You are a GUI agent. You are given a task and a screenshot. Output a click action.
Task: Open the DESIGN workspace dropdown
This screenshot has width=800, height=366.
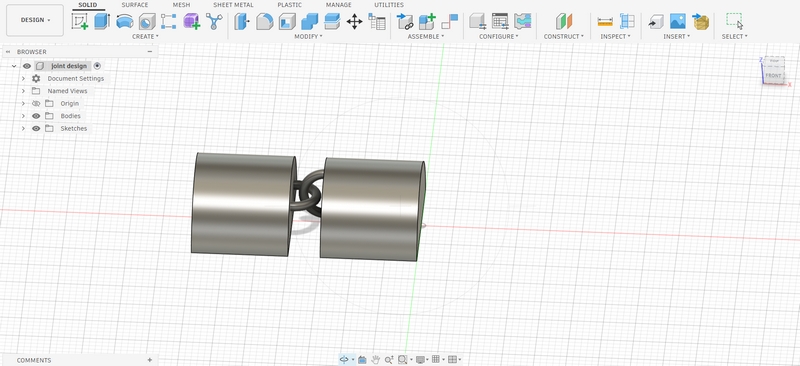[x=35, y=20]
